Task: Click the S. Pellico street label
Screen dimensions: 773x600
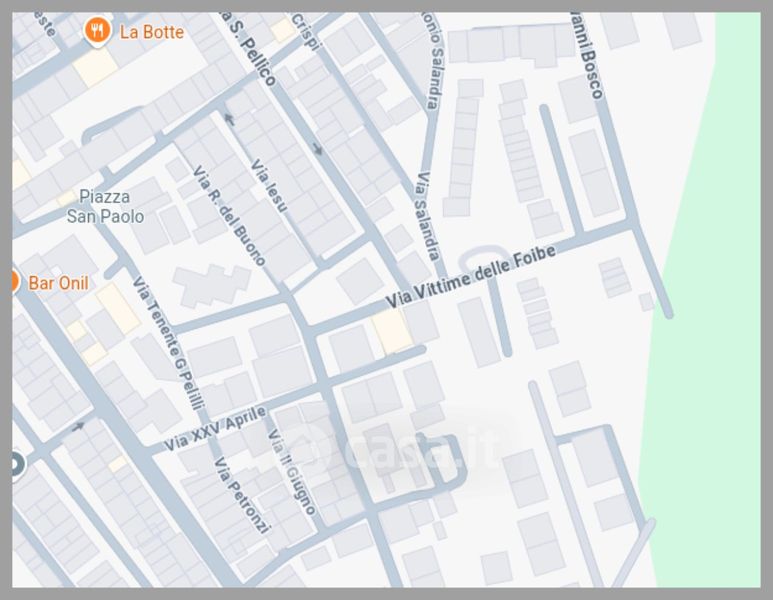Action: pyautogui.click(x=249, y=49)
